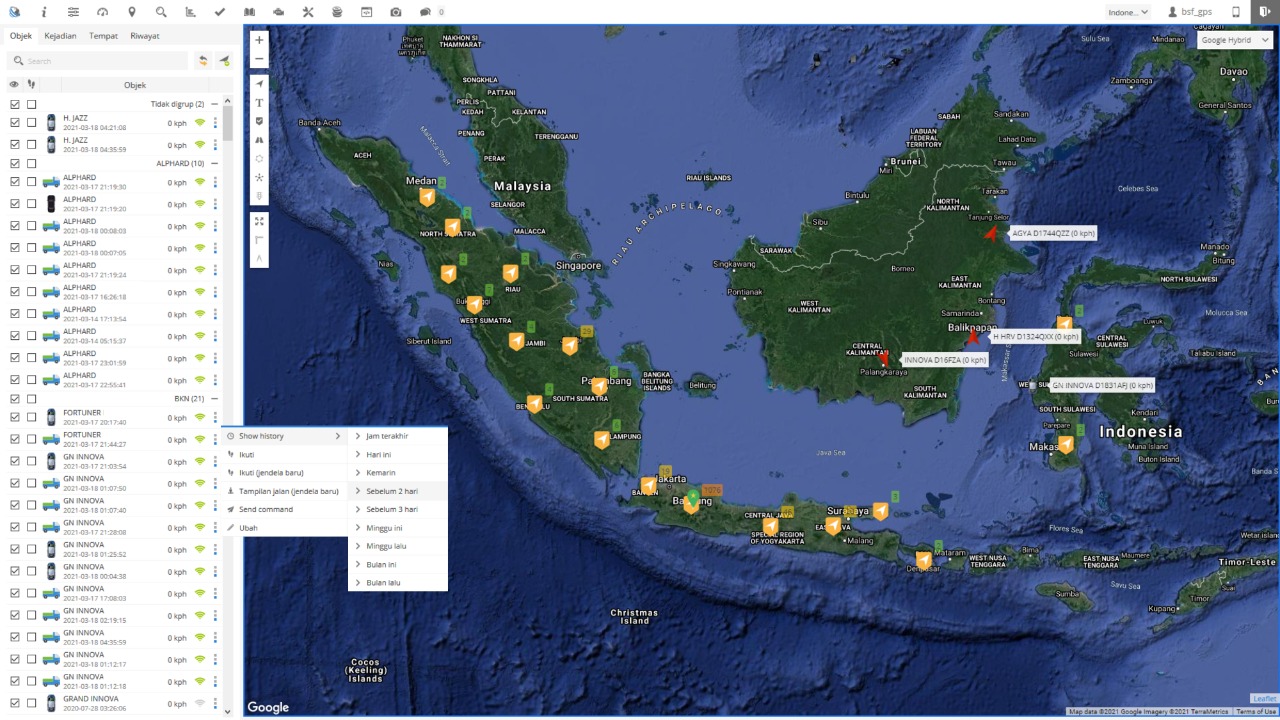1280x720 pixels.
Task: Toggle the text labels tool on the map
Action: pyautogui.click(x=259, y=103)
